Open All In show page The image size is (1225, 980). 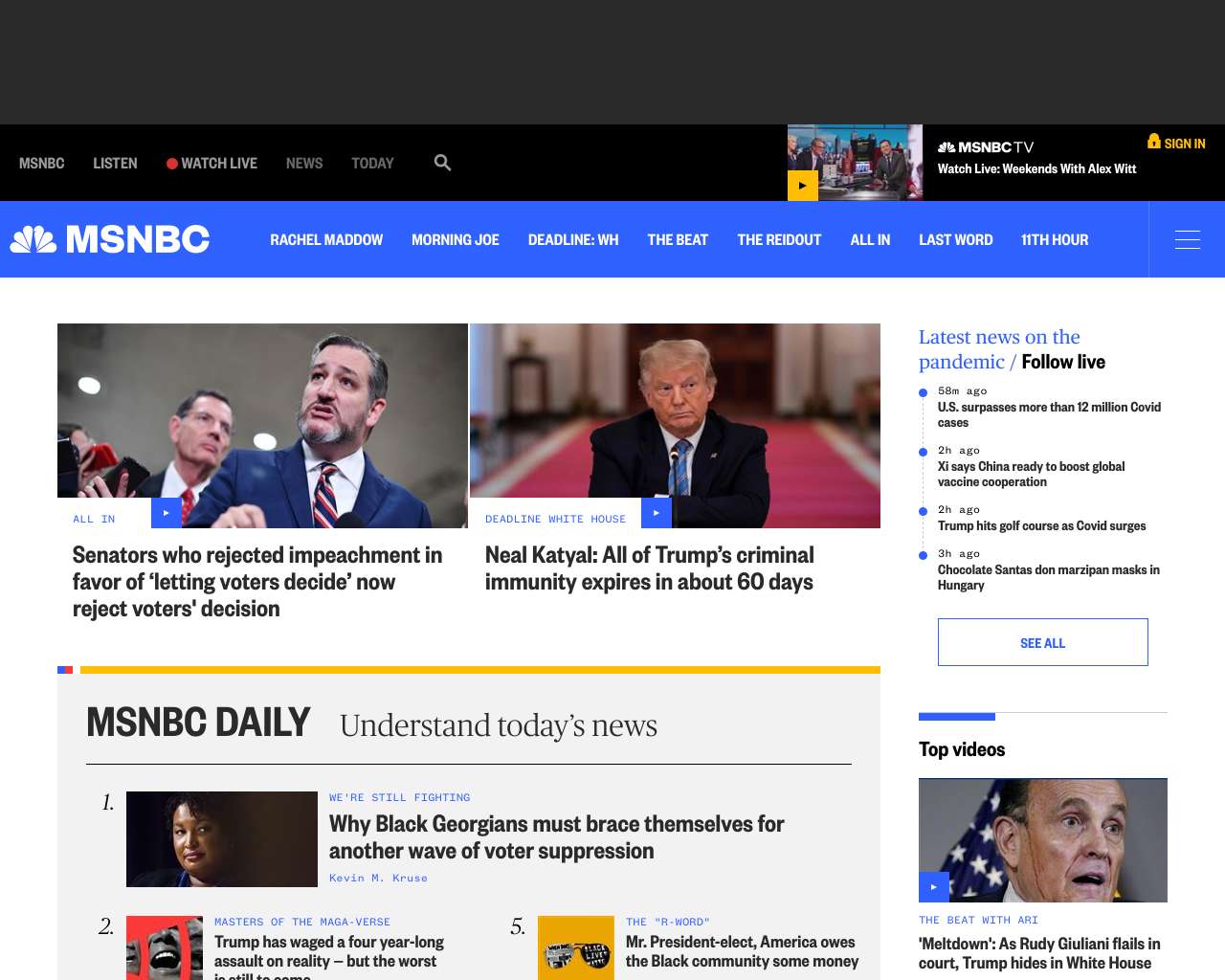click(x=870, y=240)
